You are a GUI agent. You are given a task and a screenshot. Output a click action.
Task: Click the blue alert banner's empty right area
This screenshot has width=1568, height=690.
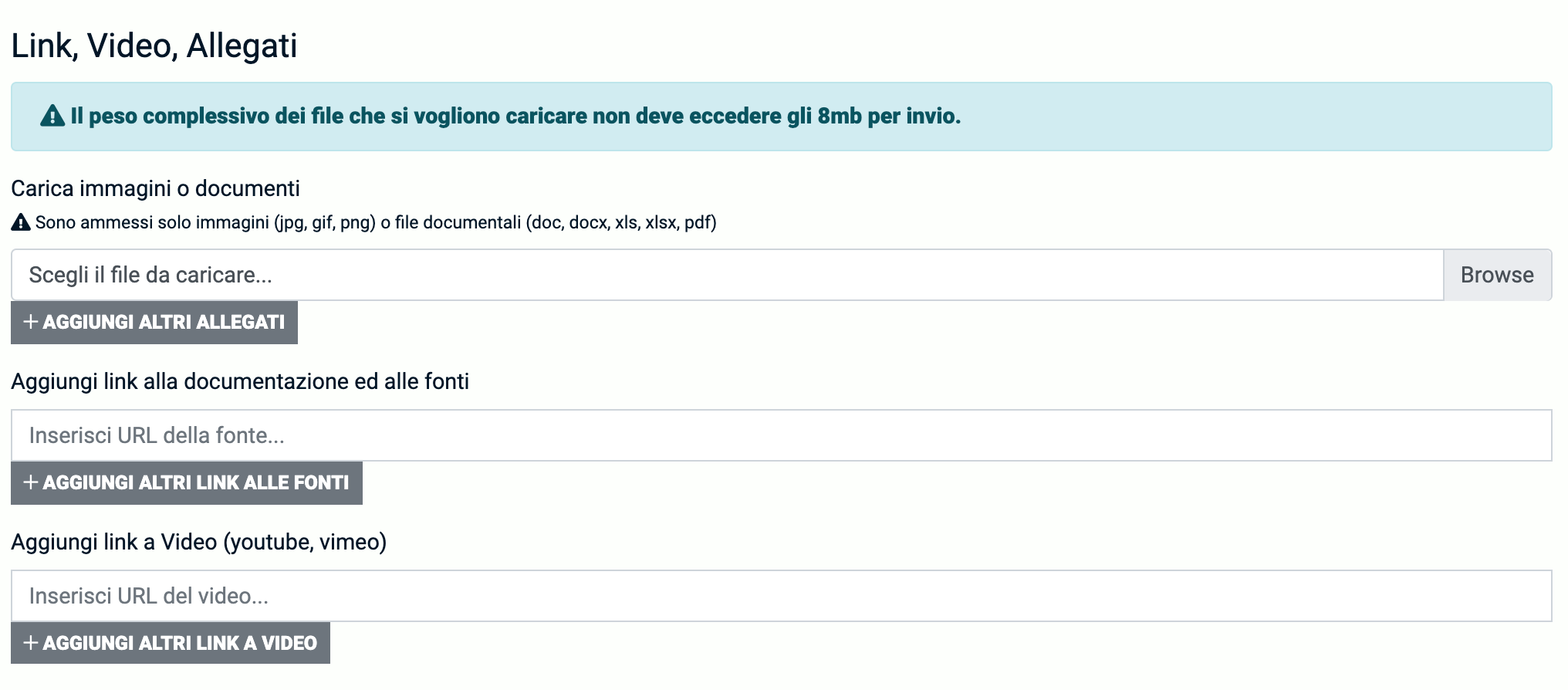point(1273,117)
